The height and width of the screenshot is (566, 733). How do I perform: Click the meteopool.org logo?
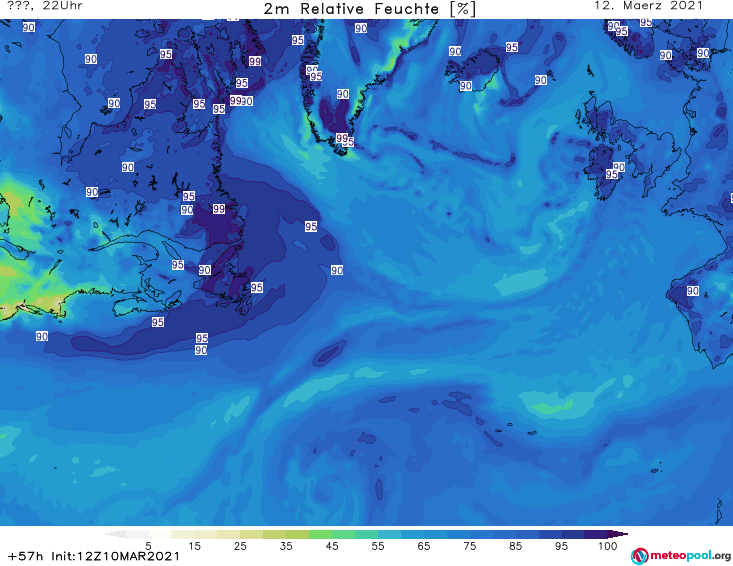(x=681, y=556)
